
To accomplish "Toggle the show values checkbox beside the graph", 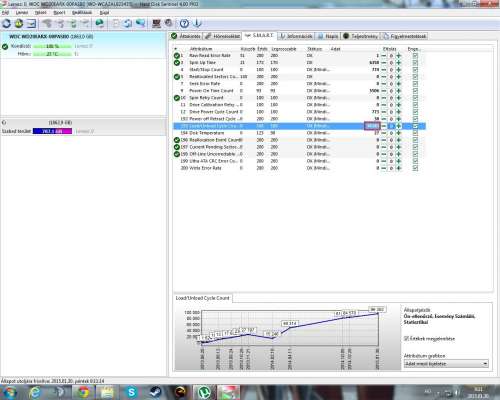I will [x=406, y=339].
